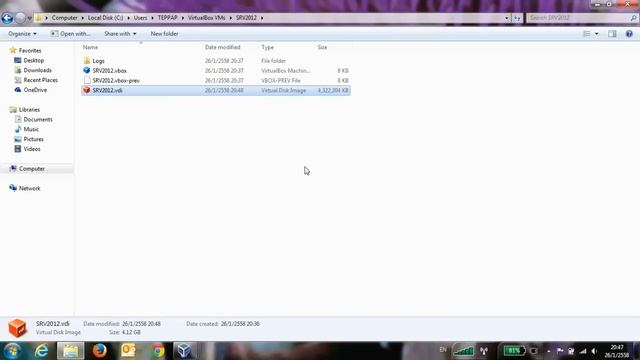Launch Firefox from taskbar
Image resolution: width=640 pixels, height=360 pixels.
100,351
